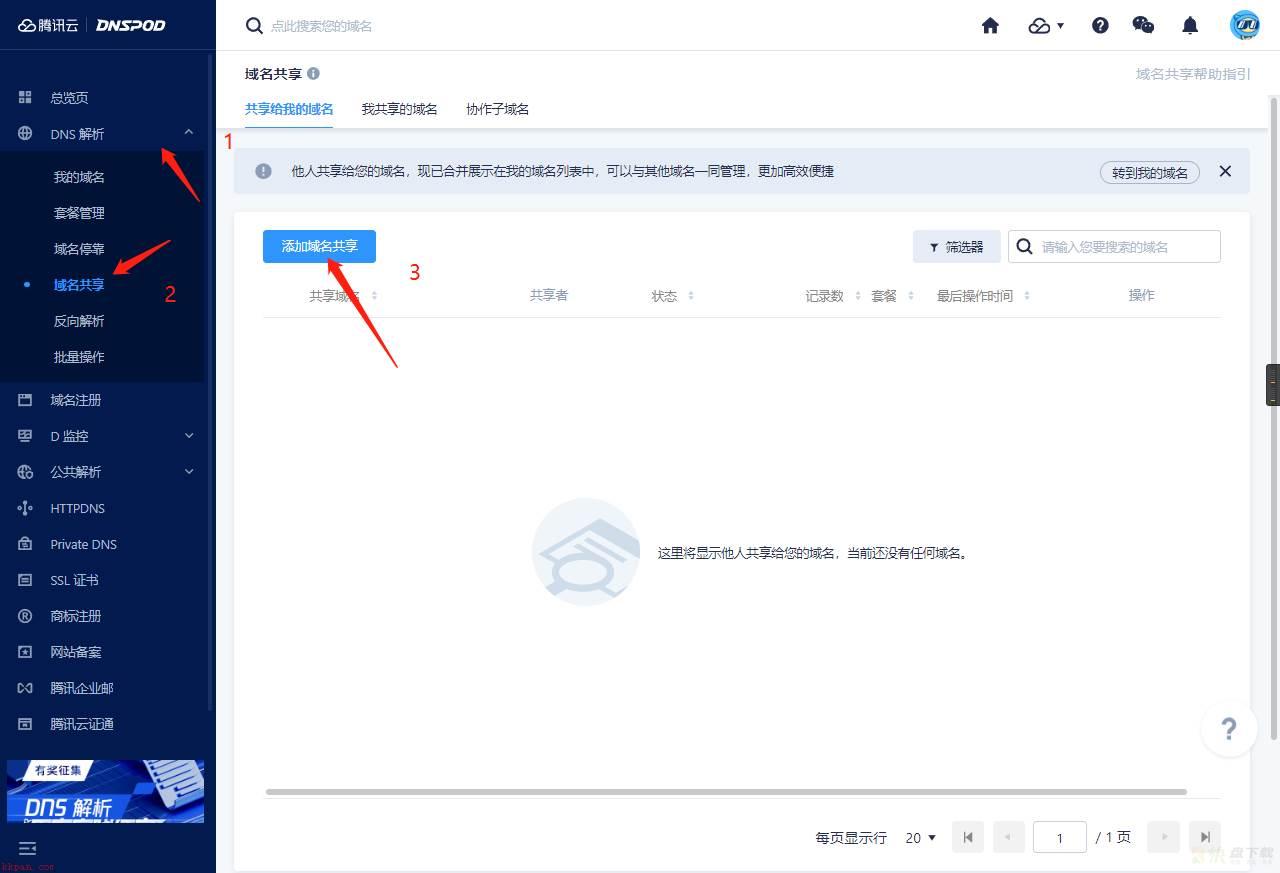
Task: Open the notifications bell icon
Action: tap(1190, 25)
